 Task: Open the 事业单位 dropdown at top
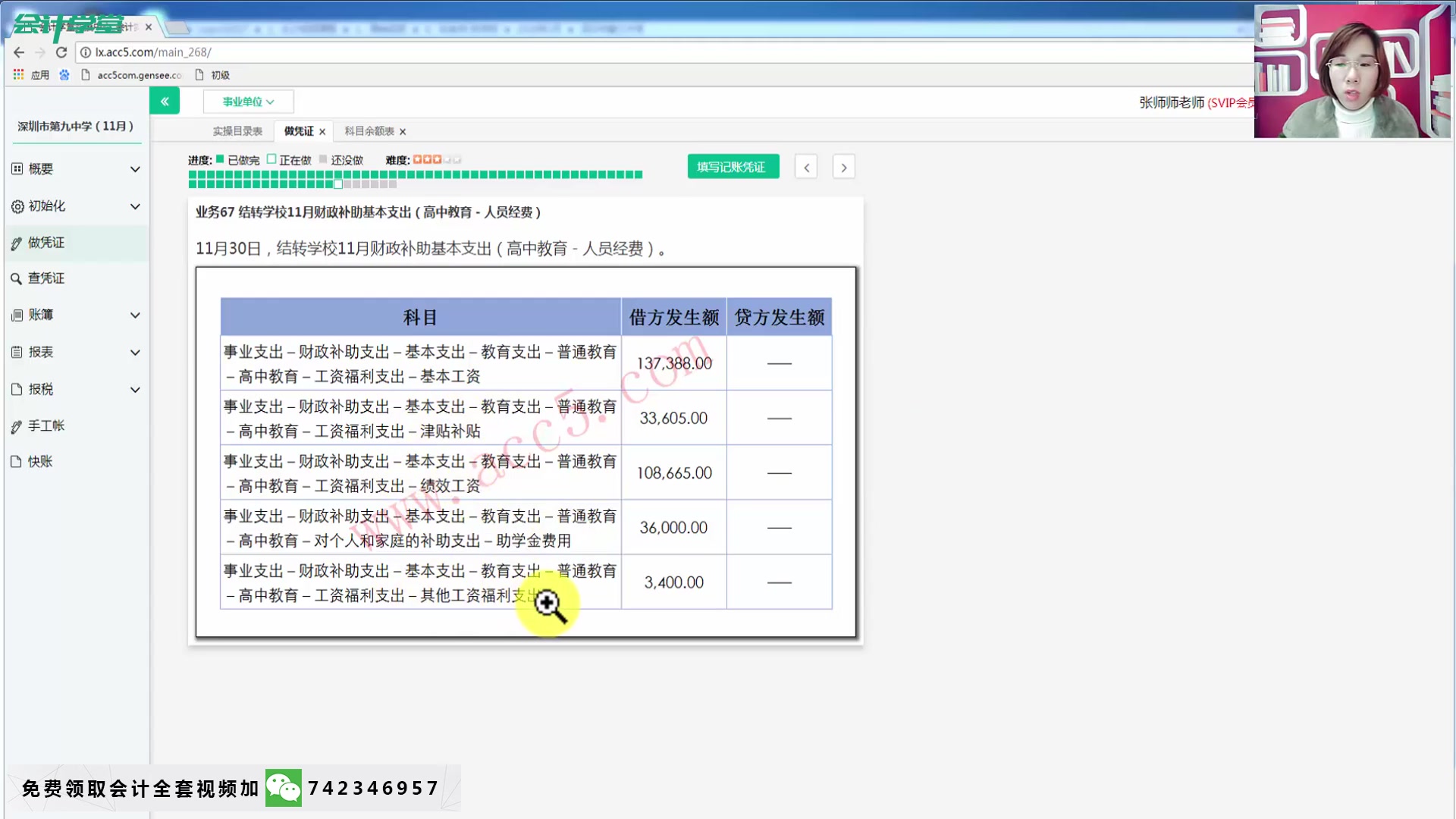[x=248, y=101]
